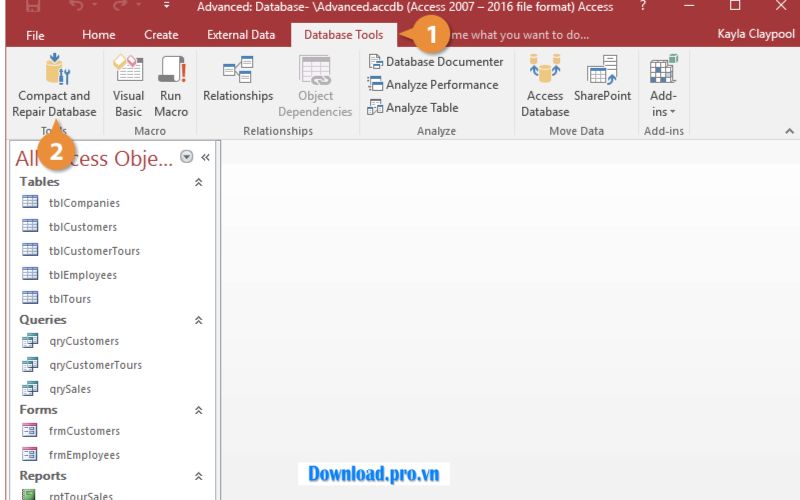The width and height of the screenshot is (800, 500).
Task: Open the Add-ins dropdown
Action: tap(662, 86)
